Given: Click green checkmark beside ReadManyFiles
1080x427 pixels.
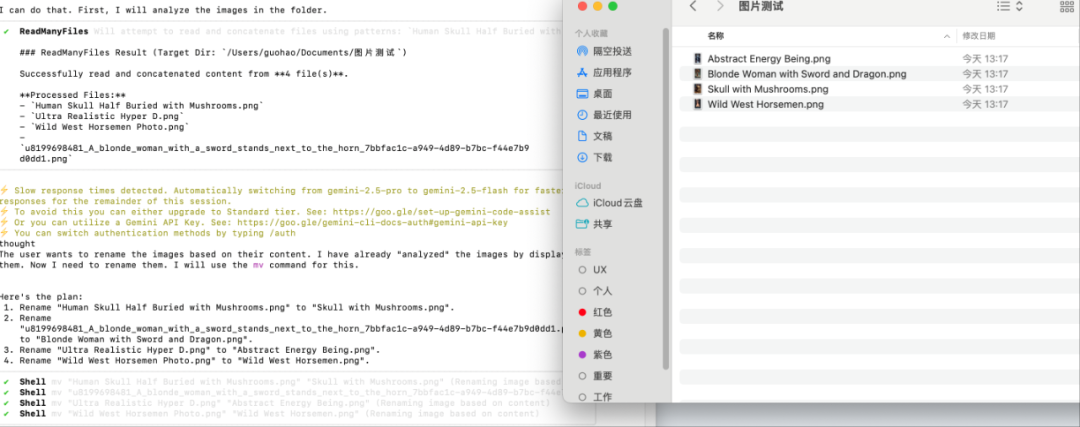Looking at the screenshot, I should coord(6,32).
